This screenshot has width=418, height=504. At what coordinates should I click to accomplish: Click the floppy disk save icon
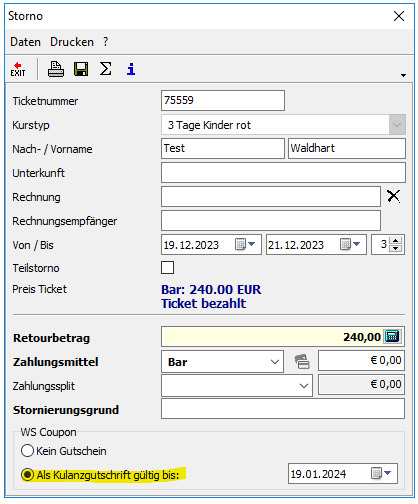81,69
